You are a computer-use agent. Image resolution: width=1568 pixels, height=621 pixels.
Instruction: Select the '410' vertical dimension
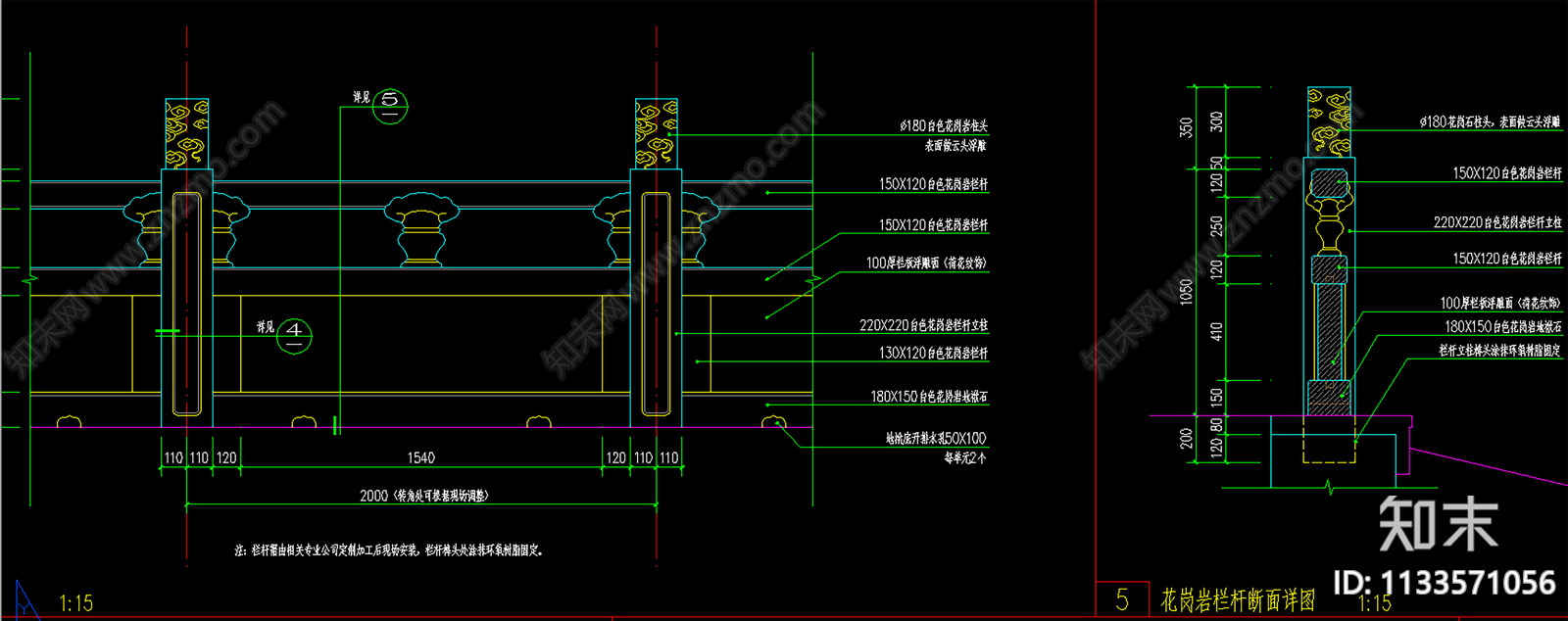pyautogui.click(x=1217, y=331)
